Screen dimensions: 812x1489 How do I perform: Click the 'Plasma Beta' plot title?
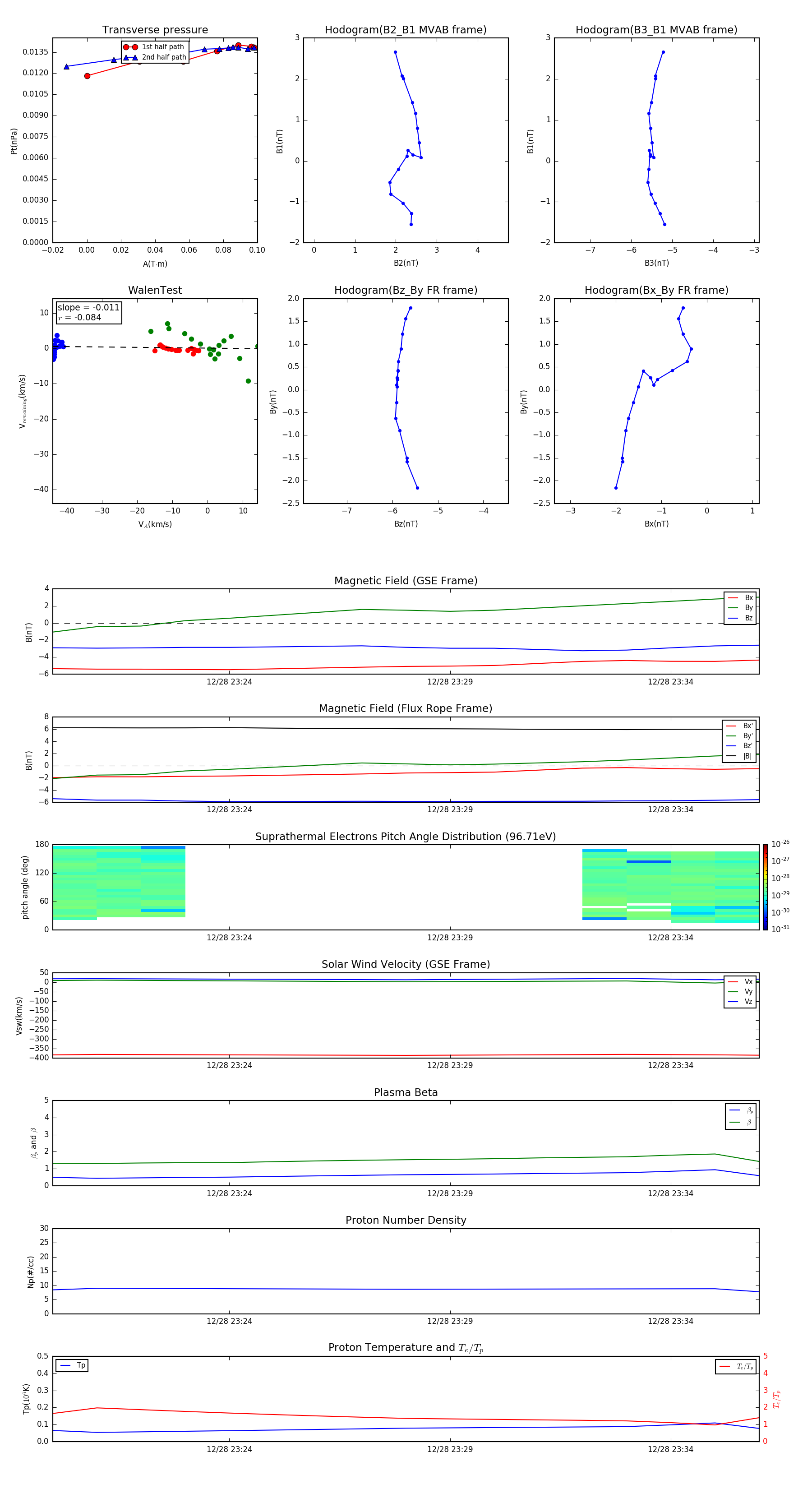coord(406,1092)
